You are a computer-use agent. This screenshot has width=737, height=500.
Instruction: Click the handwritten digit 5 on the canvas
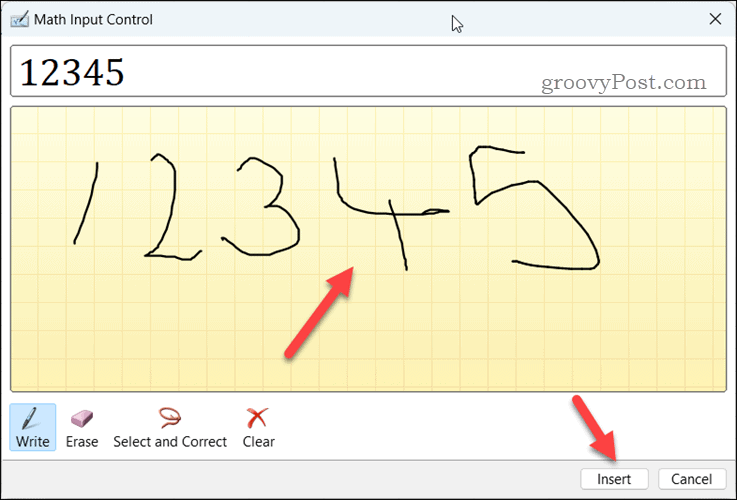click(x=534, y=208)
